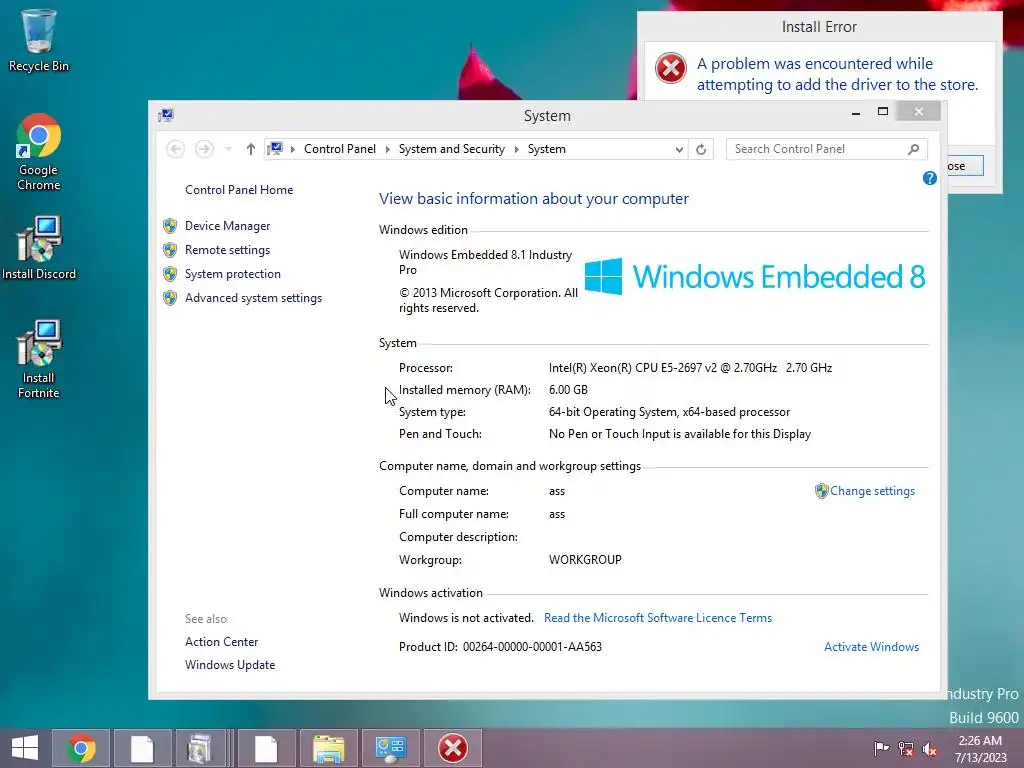Click Activate Windows link
Screen dimensions: 1024x768
pos(871,647)
